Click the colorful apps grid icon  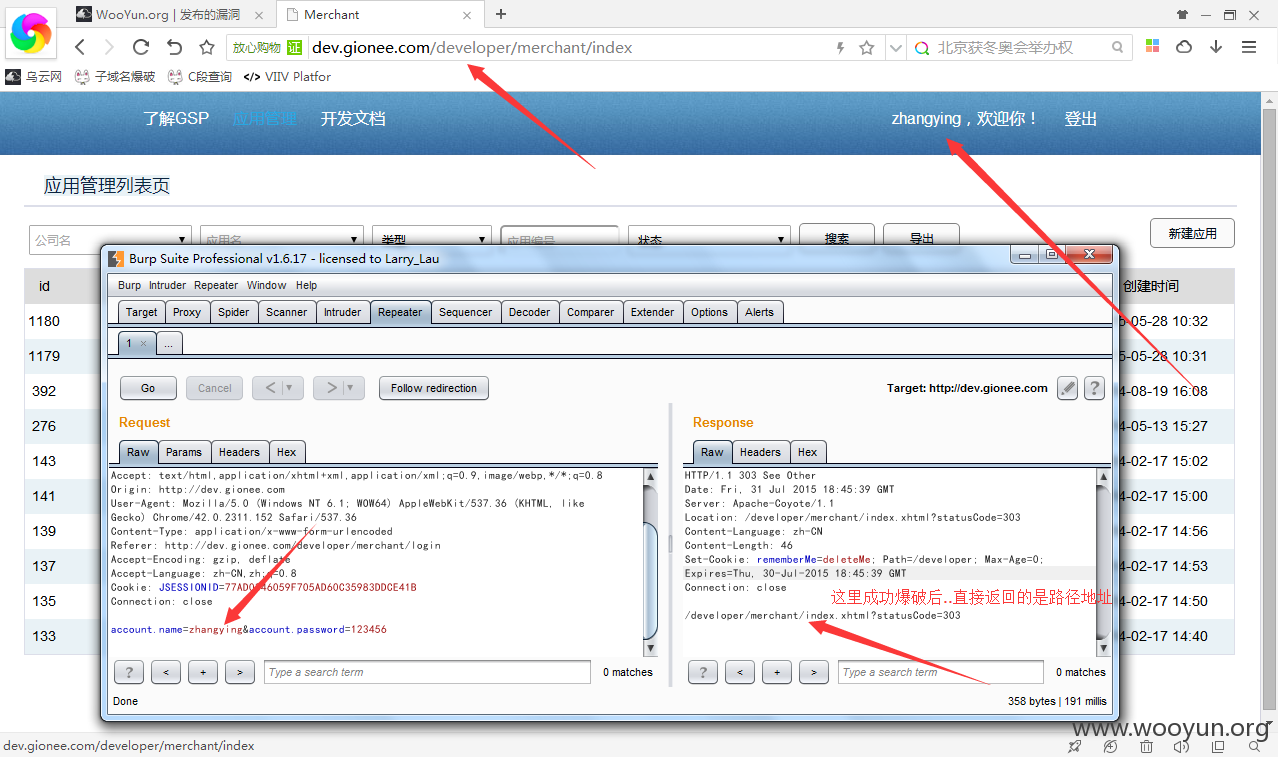pyautogui.click(x=1153, y=47)
